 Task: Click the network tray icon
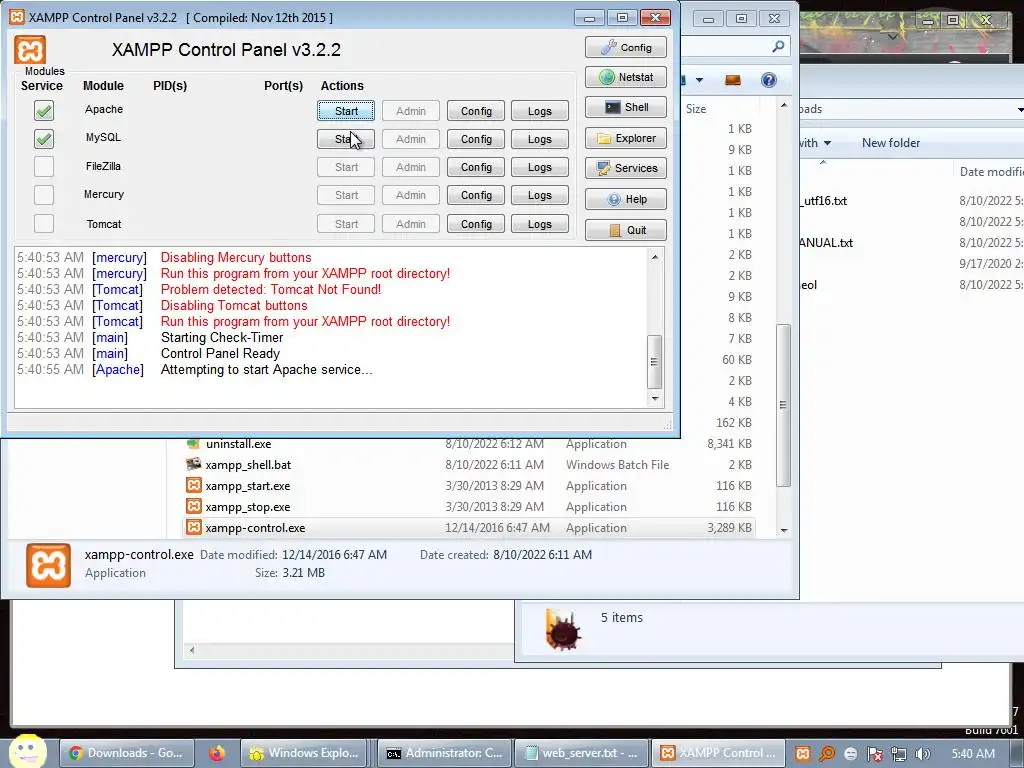(899, 754)
